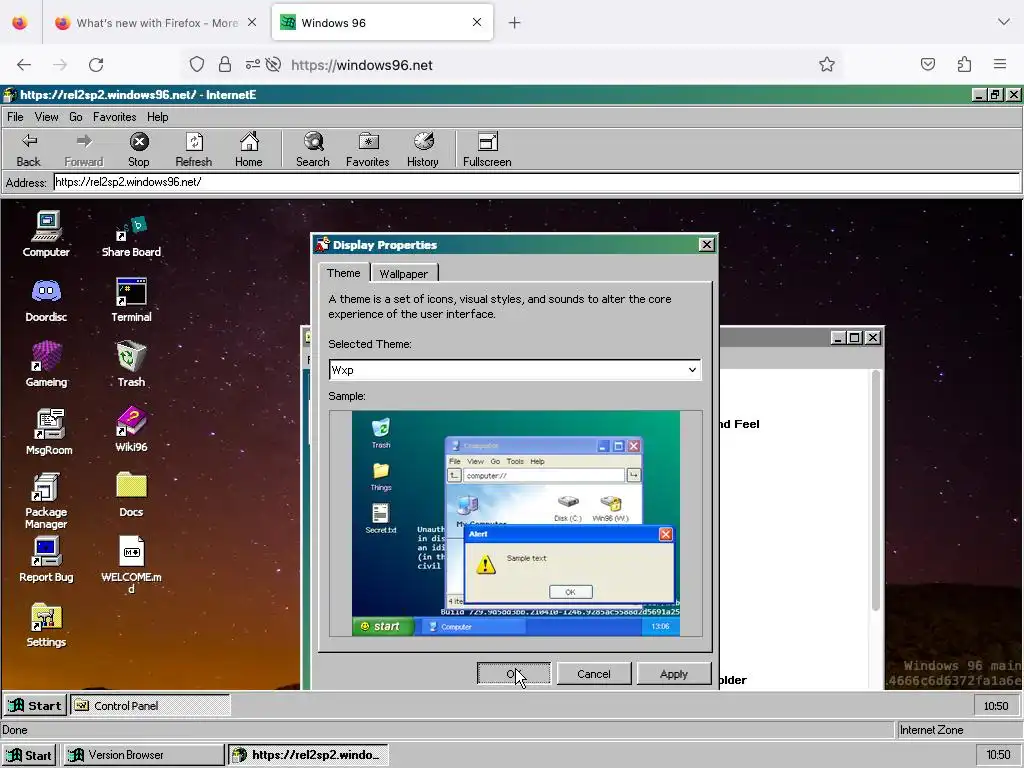1024x768 pixels.
Task: Switch to What's new with Firefox tab
Action: pyautogui.click(x=155, y=23)
